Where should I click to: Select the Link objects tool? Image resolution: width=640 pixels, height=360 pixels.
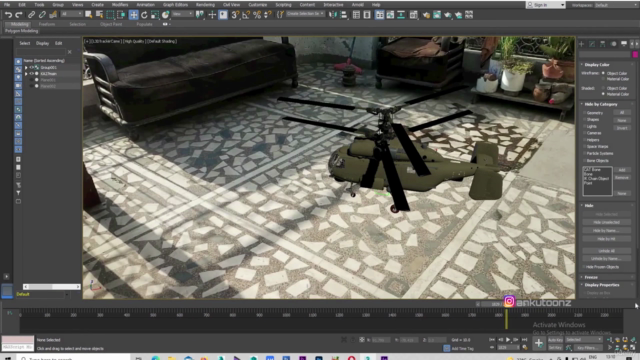[x=31, y=15]
